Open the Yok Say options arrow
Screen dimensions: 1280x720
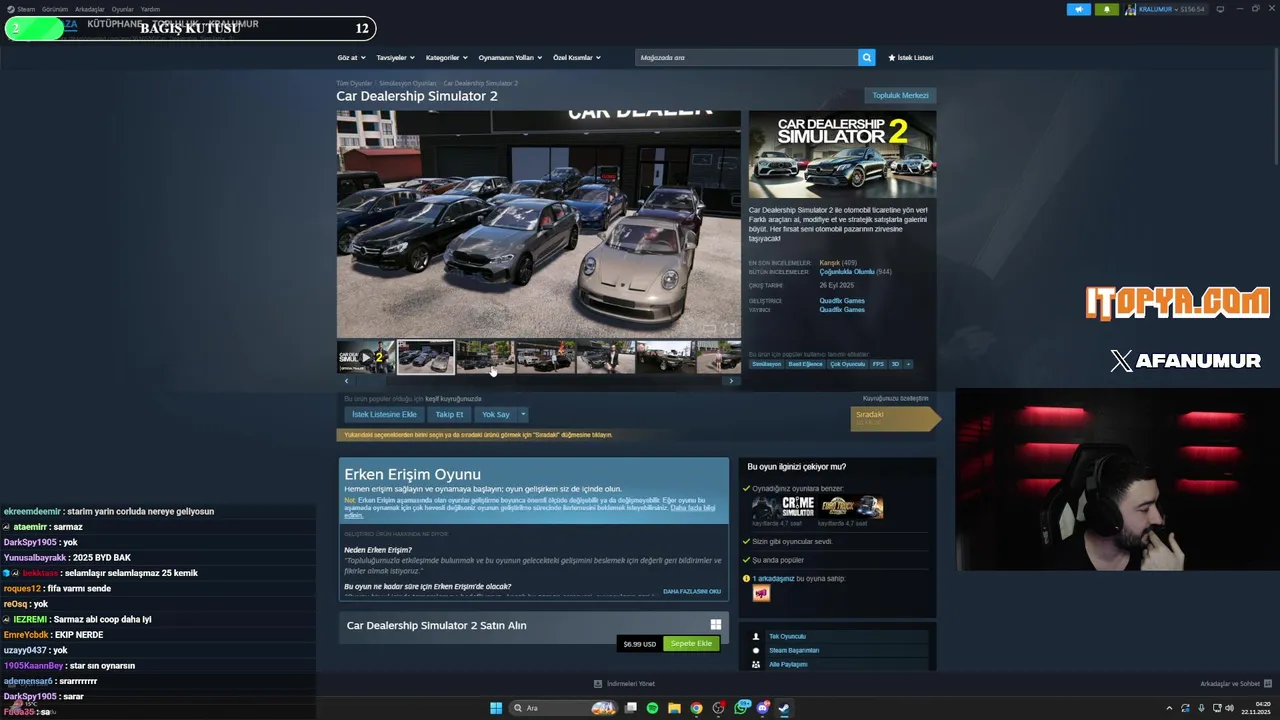pyautogui.click(x=522, y=414)
